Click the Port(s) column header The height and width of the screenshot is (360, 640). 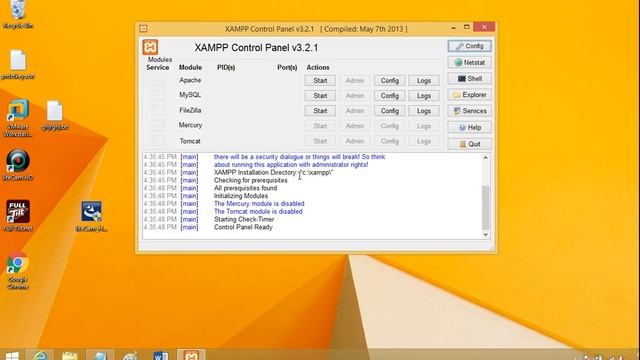point(287,67)
